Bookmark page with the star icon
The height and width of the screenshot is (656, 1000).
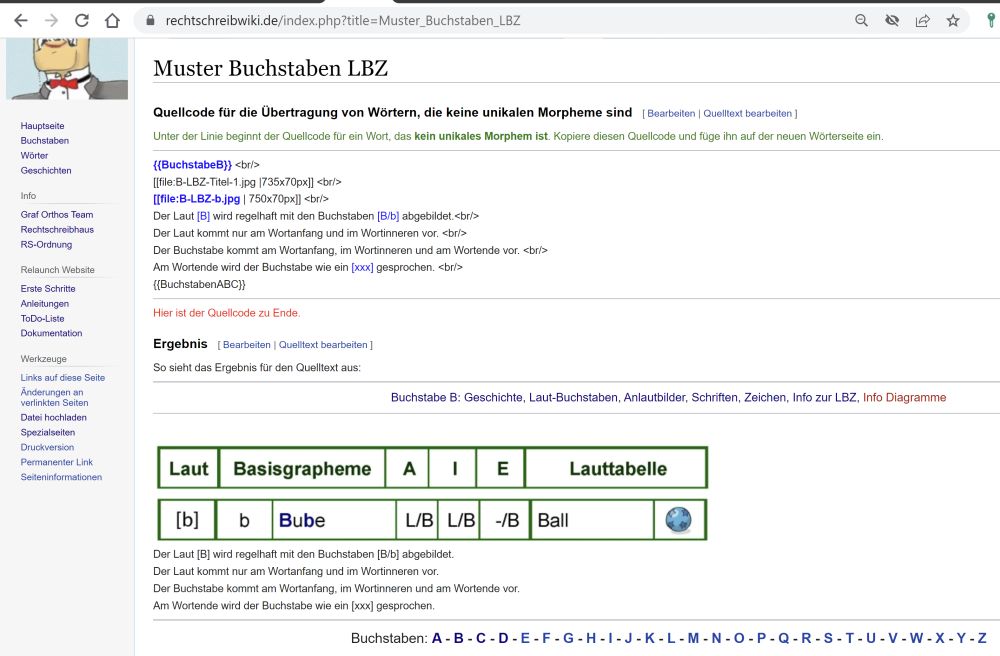point(953,20)
